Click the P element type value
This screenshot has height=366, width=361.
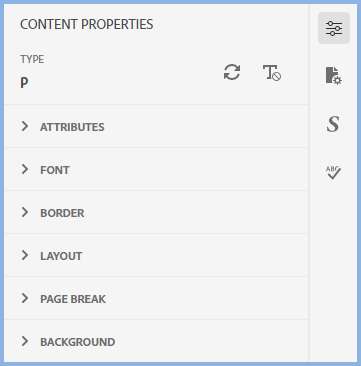(24, 83)
